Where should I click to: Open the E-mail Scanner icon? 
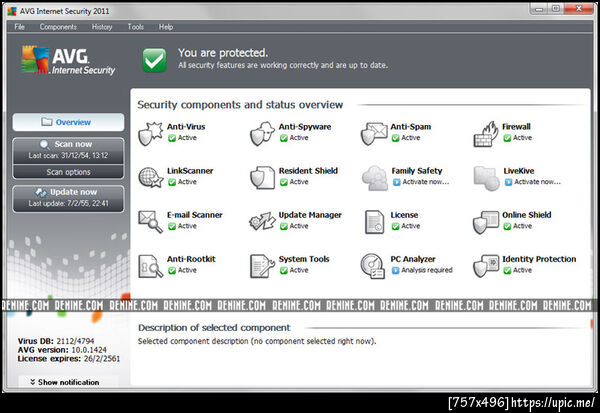pyautogui.click(x=150, y=222)
